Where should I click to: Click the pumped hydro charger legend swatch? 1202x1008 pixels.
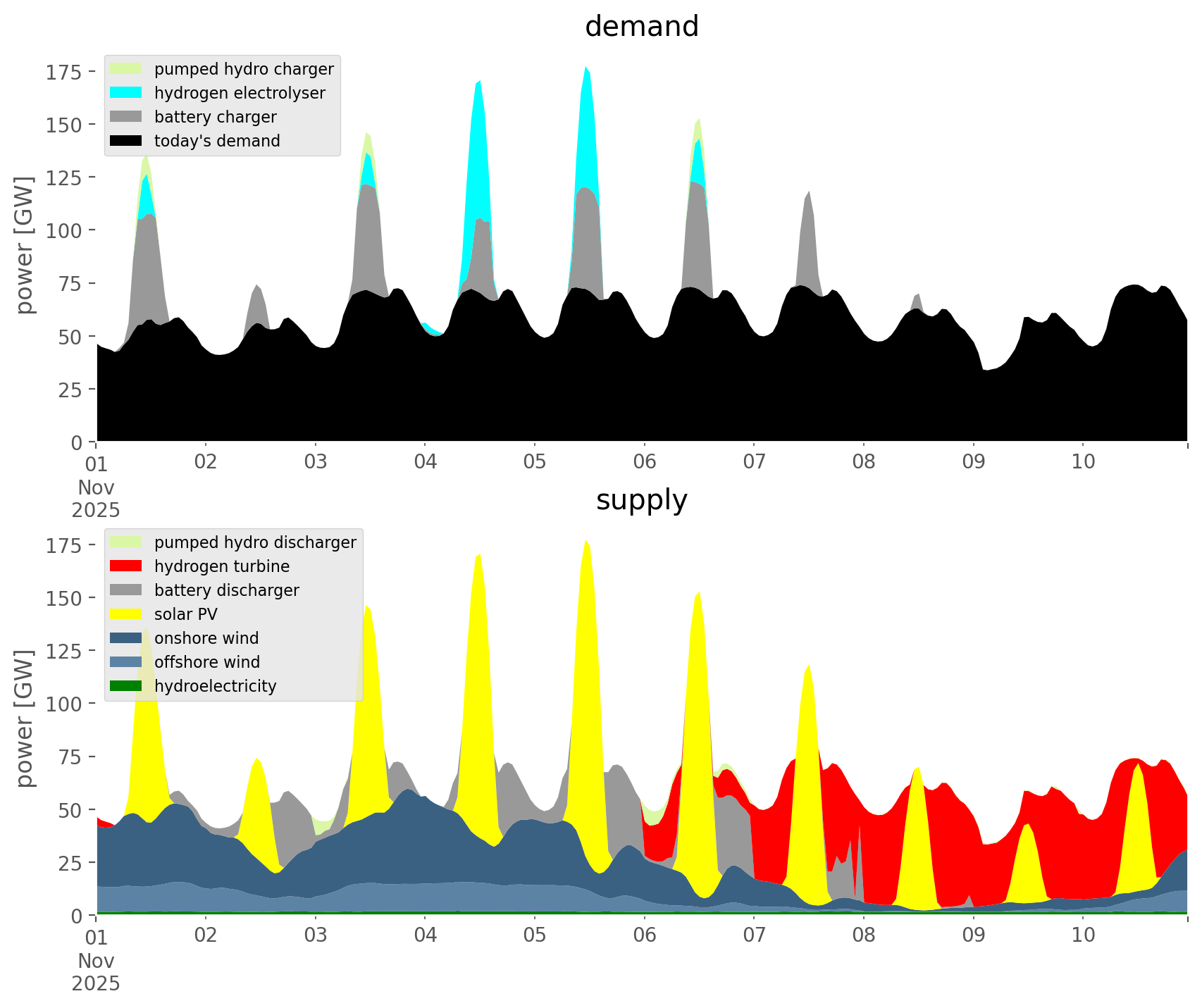(126, 69)
